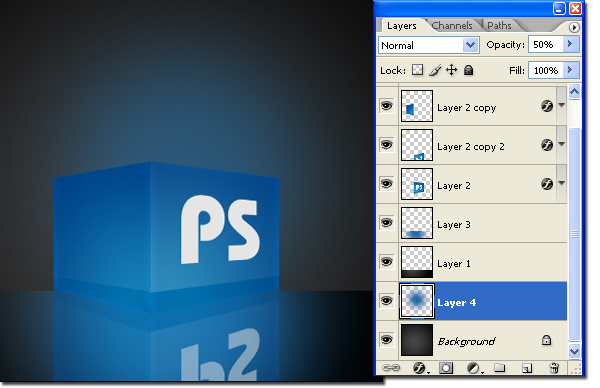Click layers scrollbar up arrow
The height and width of the screenshot is (388, 600).
(574, 92)
